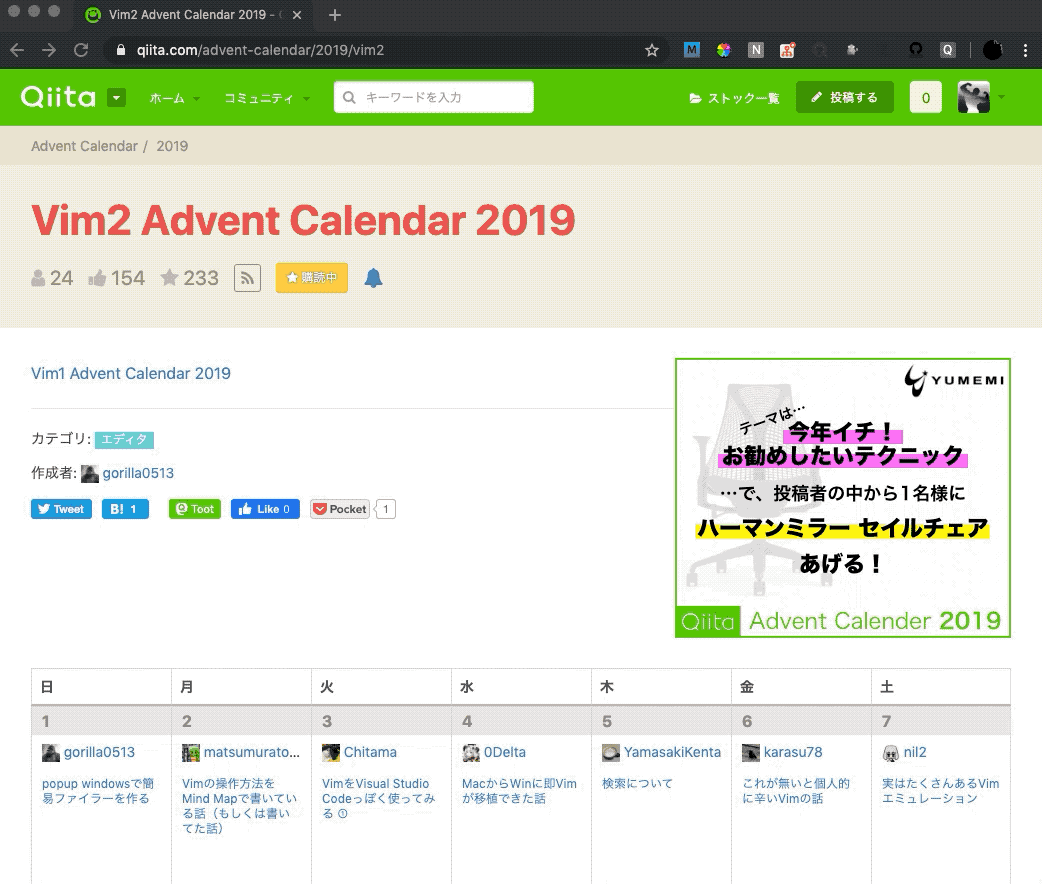Click the 154 likes thumbs-up icon
Image resolution: width=1042 pixels, height=884 pixels.
point(97,278)
